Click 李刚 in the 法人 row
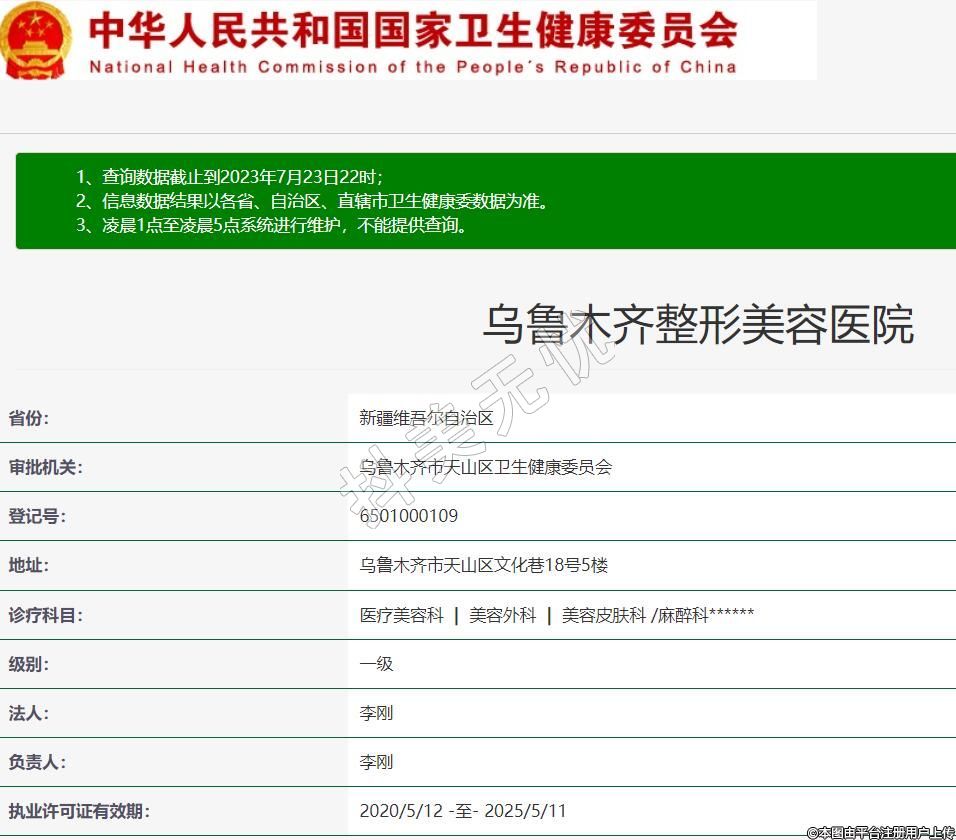The height and width of the screenshot is (840, 956). 377,713
